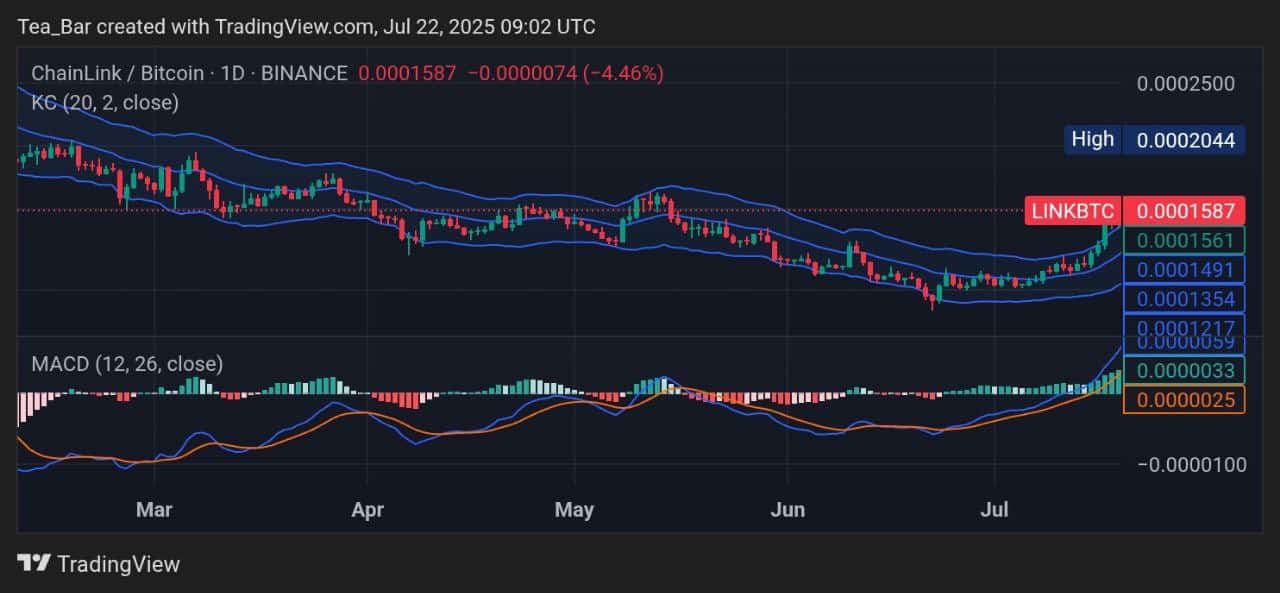1280x593 pixels.
Task: Click the Jul label on time axis
Action: [994, 509]
